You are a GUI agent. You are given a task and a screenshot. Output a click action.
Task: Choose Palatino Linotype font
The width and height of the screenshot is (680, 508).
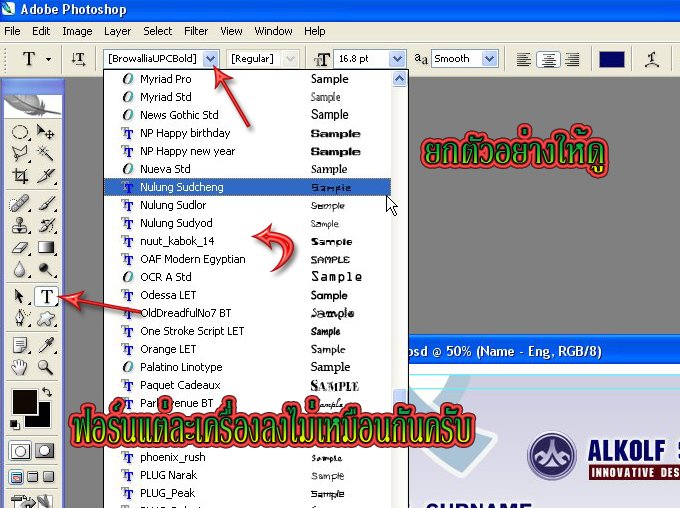click(247, 367)
